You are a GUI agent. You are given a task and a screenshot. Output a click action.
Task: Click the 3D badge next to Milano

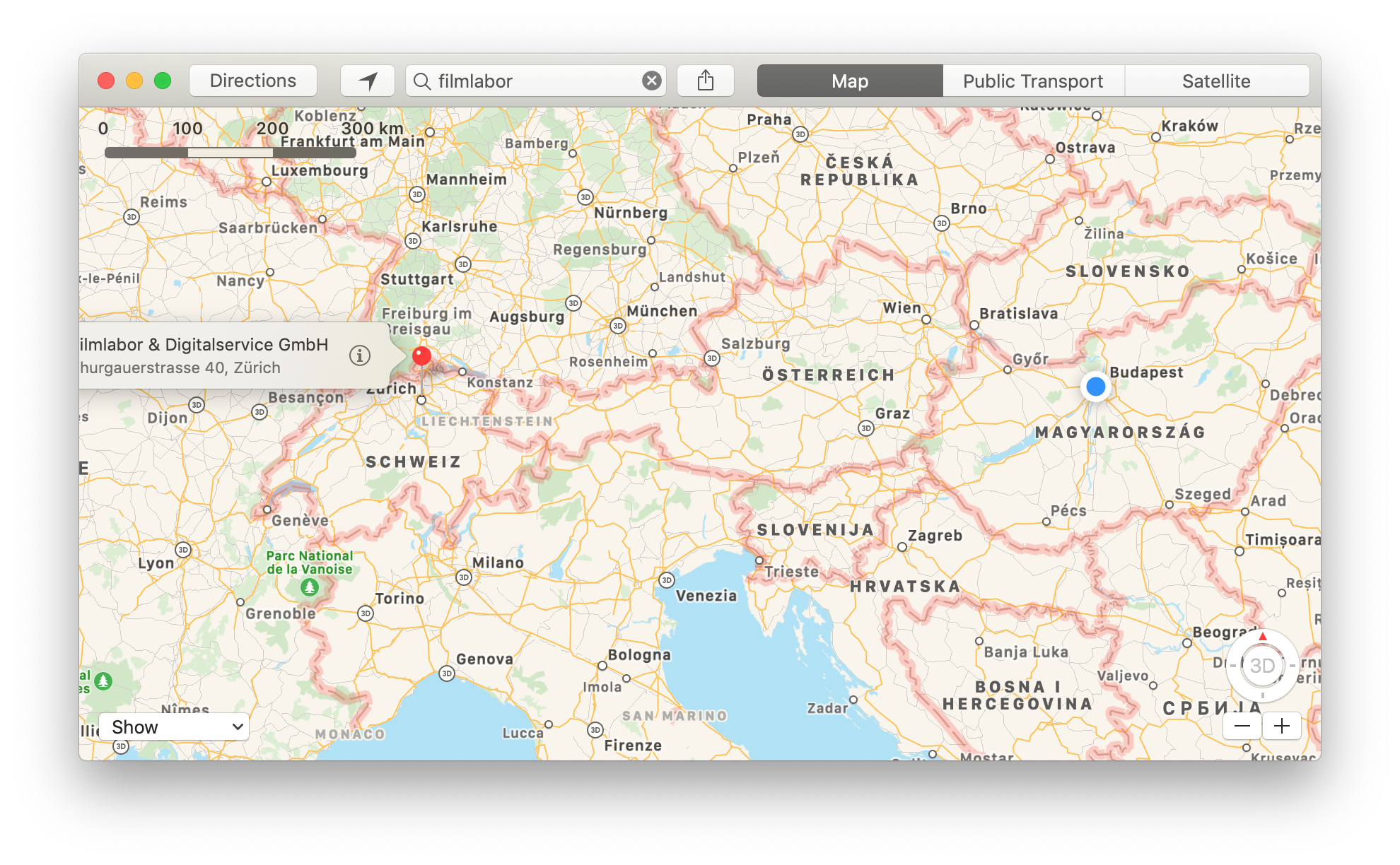tap(464, 577)
